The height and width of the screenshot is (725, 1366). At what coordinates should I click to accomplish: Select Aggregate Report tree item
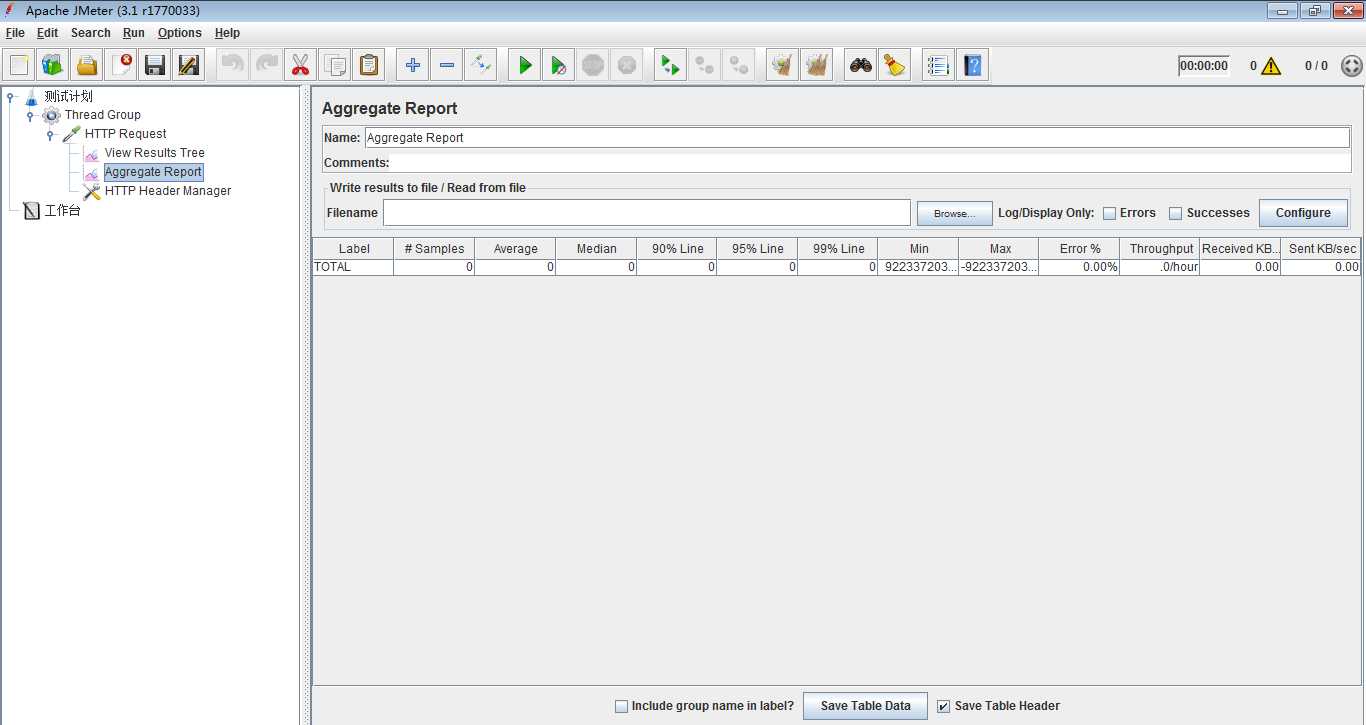pos(153,172)
